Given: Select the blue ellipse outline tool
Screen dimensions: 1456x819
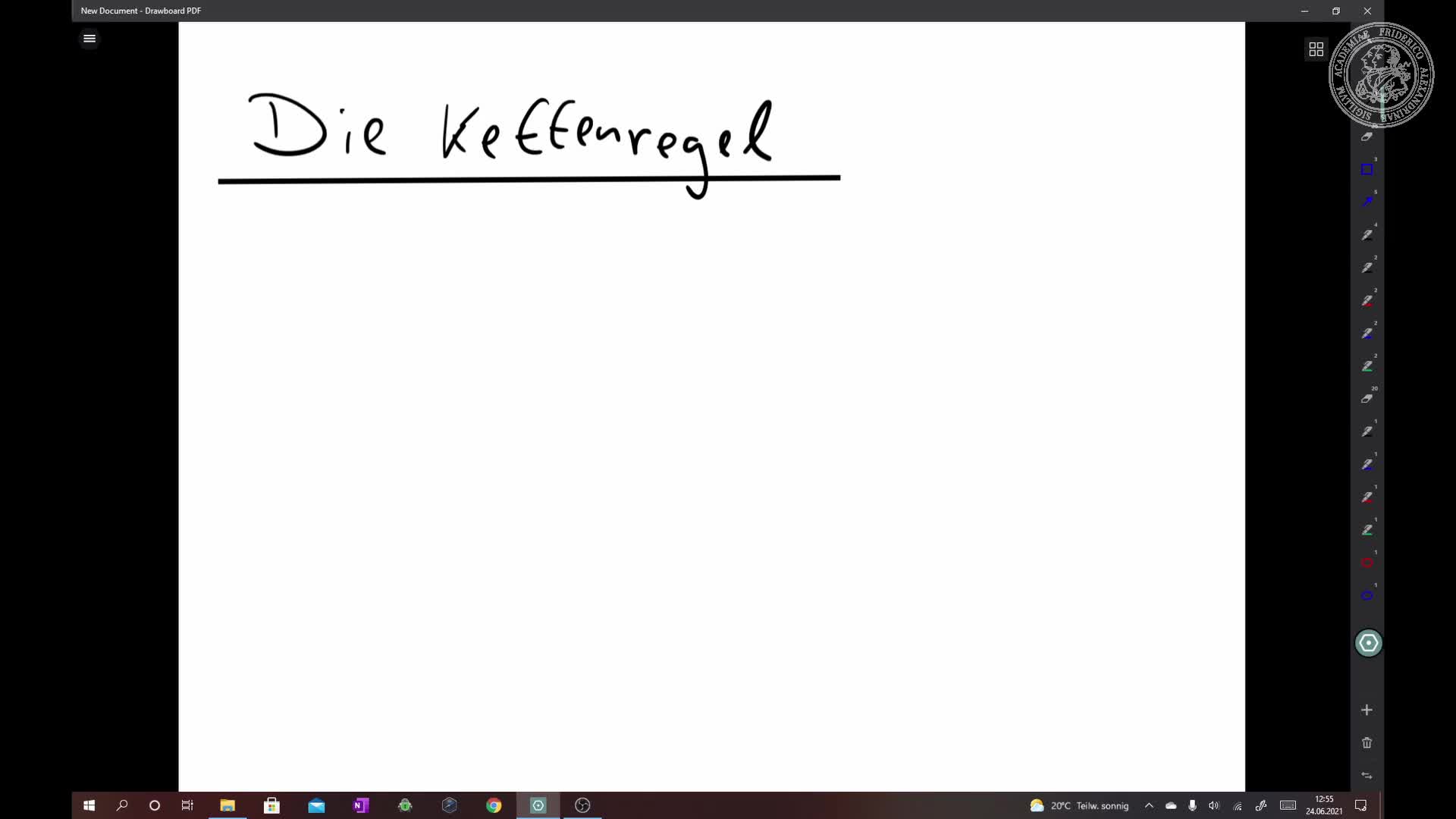Looking at the screenshot, I should point(1368,595).
